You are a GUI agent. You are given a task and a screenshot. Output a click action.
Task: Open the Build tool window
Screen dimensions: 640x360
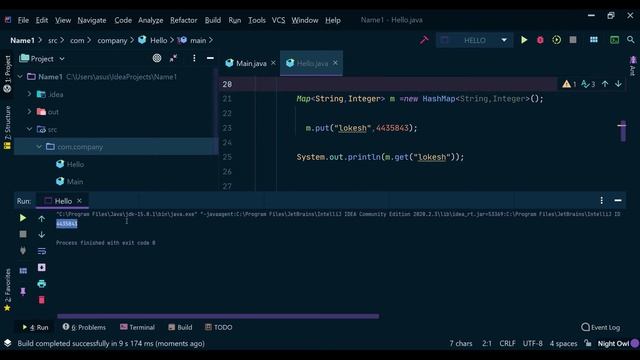click(x=180, y=327)
